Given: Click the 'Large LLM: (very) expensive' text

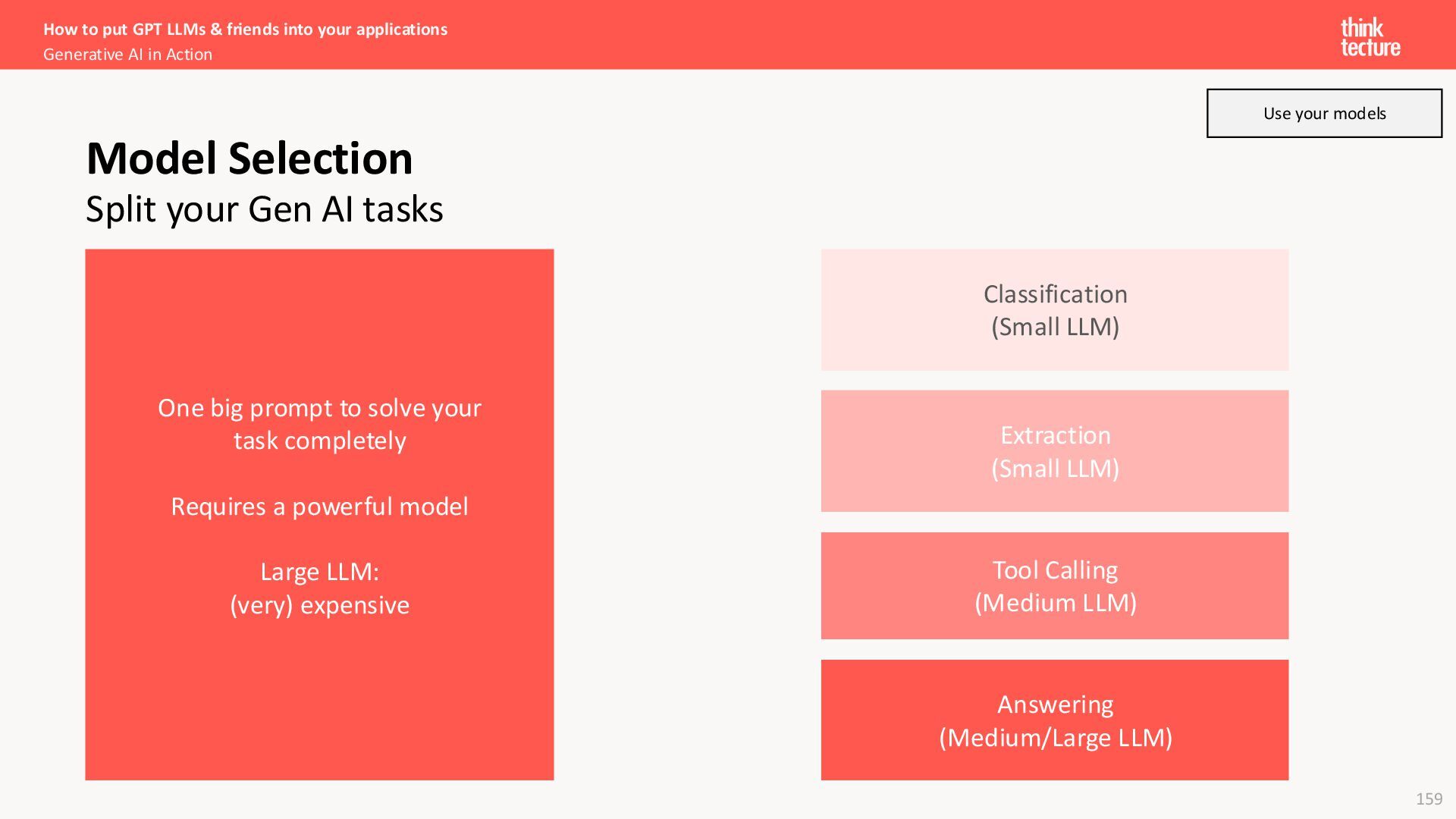Looking at the screenshot, I should click(x=319, y=588).
